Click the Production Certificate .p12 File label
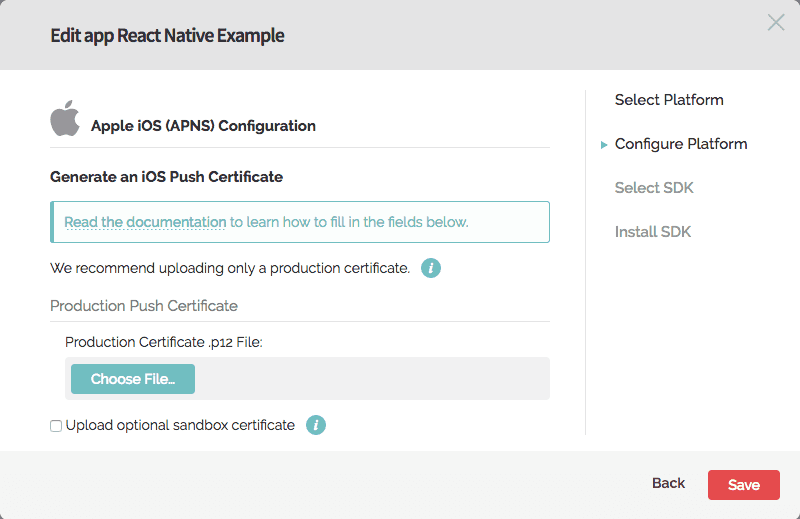The height and width of the screenshot is (519, 800). pyautogui.click(x=164, y=342)
